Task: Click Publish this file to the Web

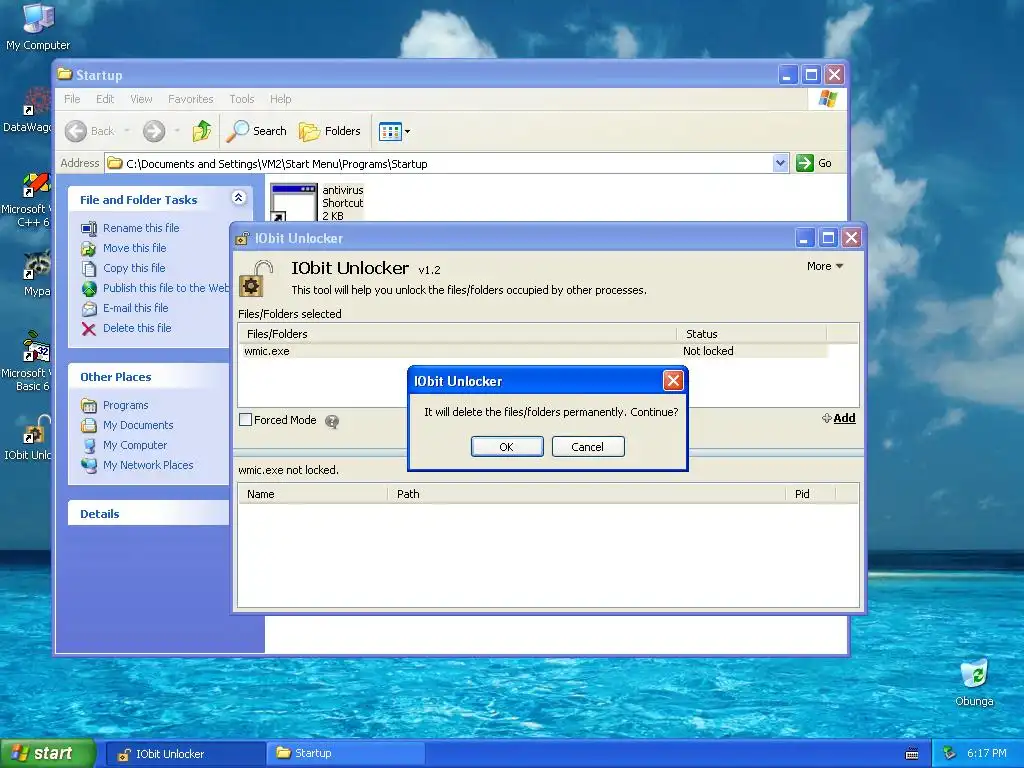Action: (155, 288)
